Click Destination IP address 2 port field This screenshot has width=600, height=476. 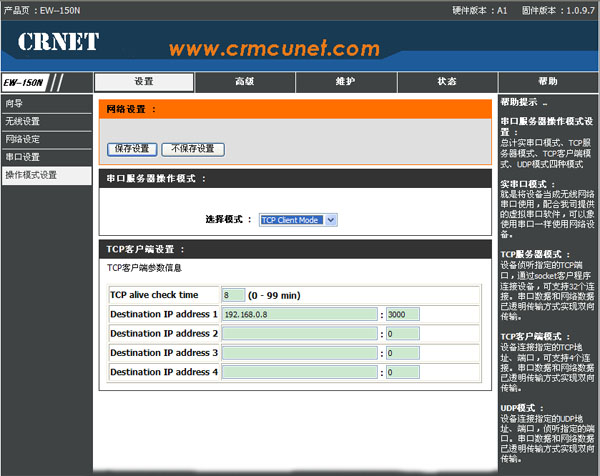coord(403,334)
